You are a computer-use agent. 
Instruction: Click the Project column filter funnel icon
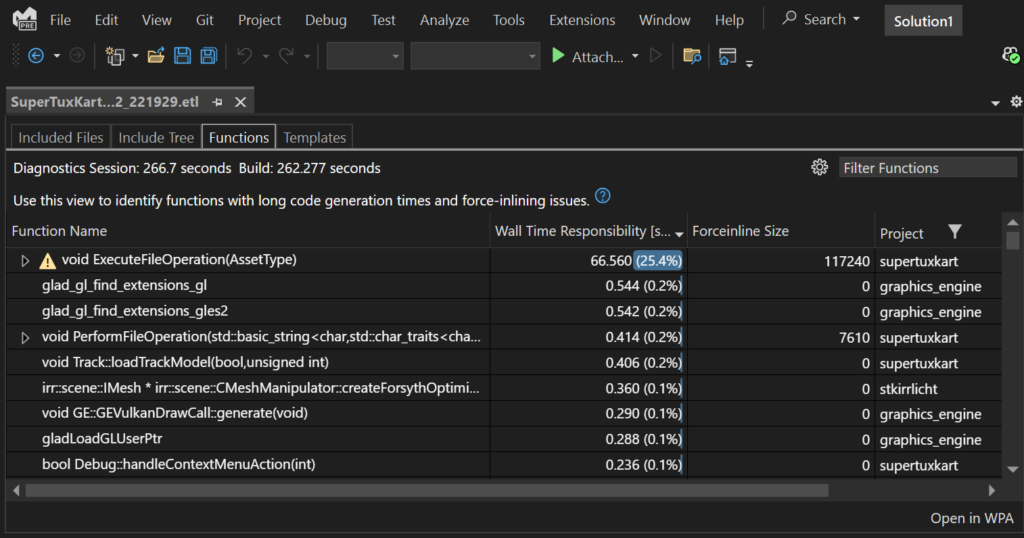click(955, 232)
